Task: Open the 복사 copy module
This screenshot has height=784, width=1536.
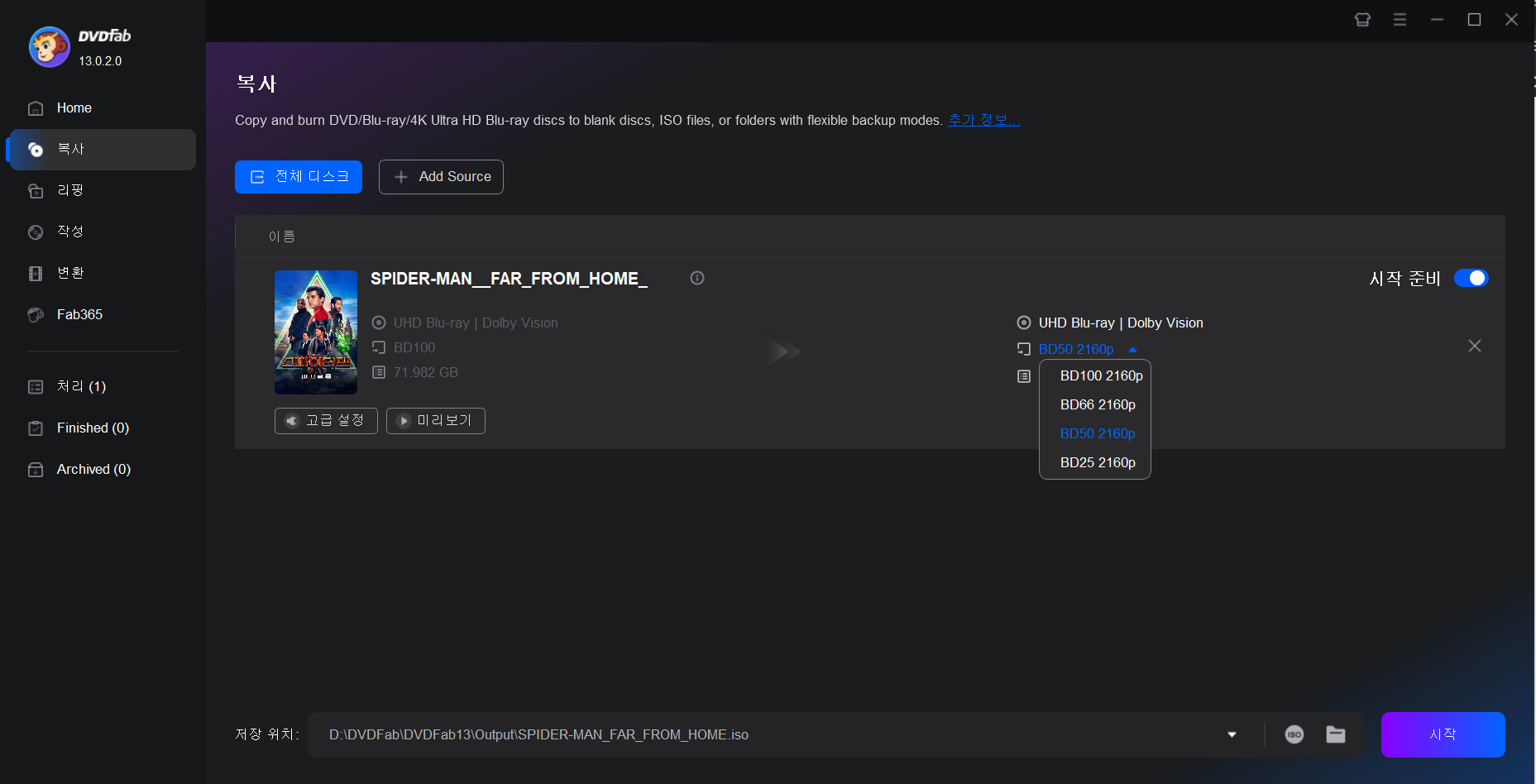Action: (103, 150)
